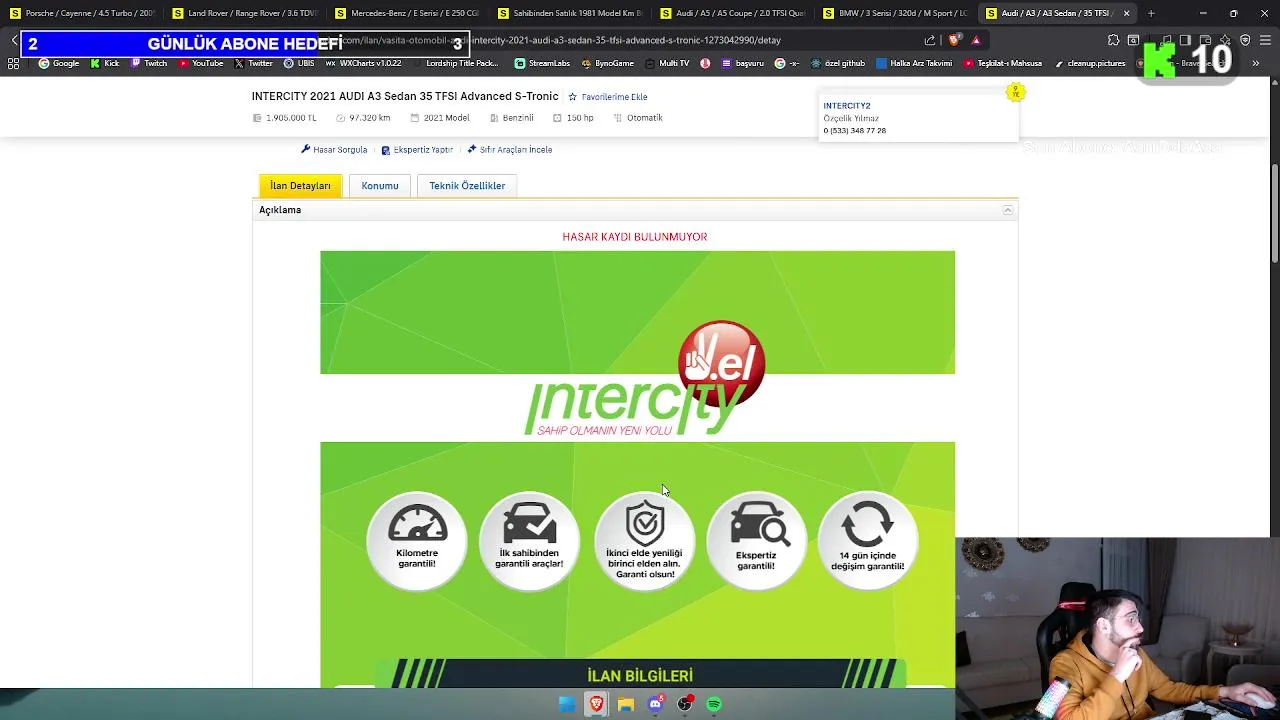Switch to BMW 3 Serisi 320d tab
Image resolution: width=1280 pixels, height=720 pixels.
895,13
